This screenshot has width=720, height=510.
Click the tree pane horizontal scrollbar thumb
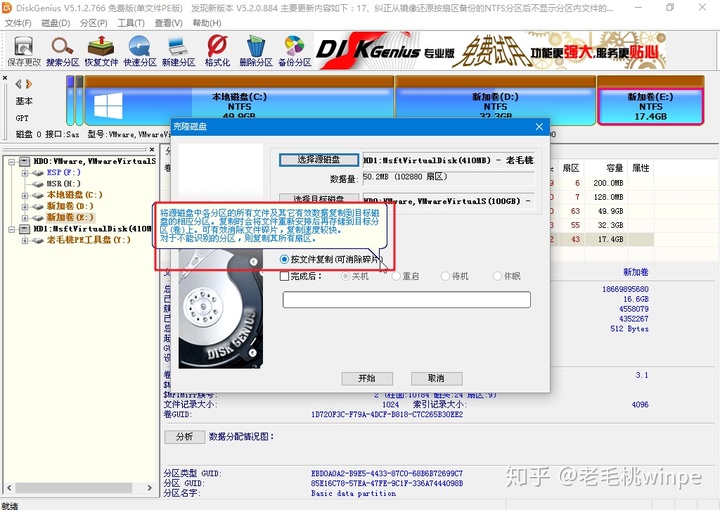click(73, 488)
